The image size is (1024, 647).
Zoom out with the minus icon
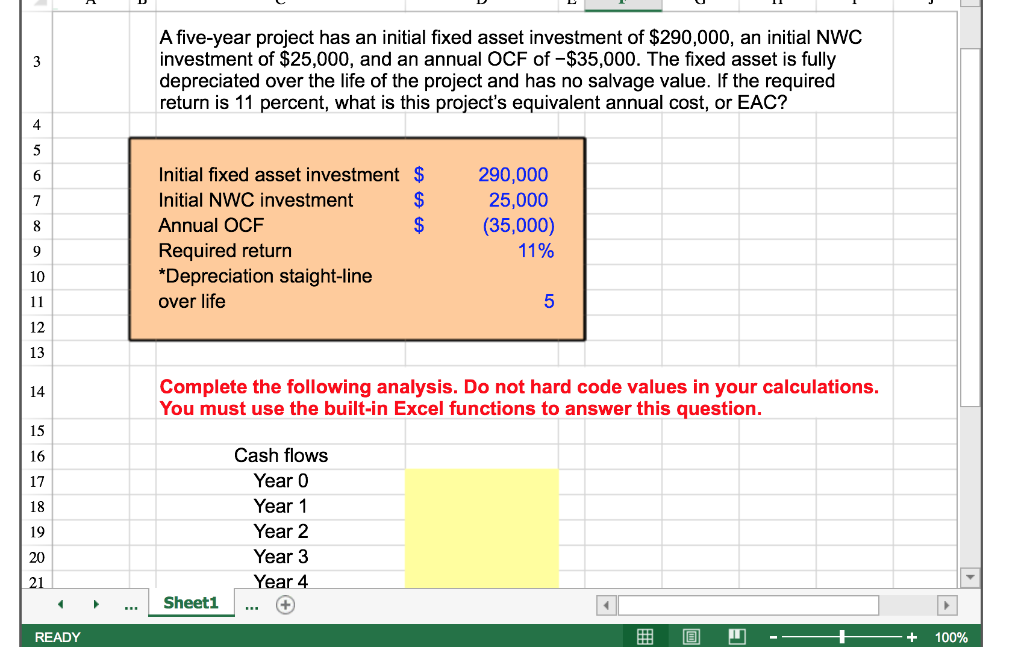coord(773,636)
